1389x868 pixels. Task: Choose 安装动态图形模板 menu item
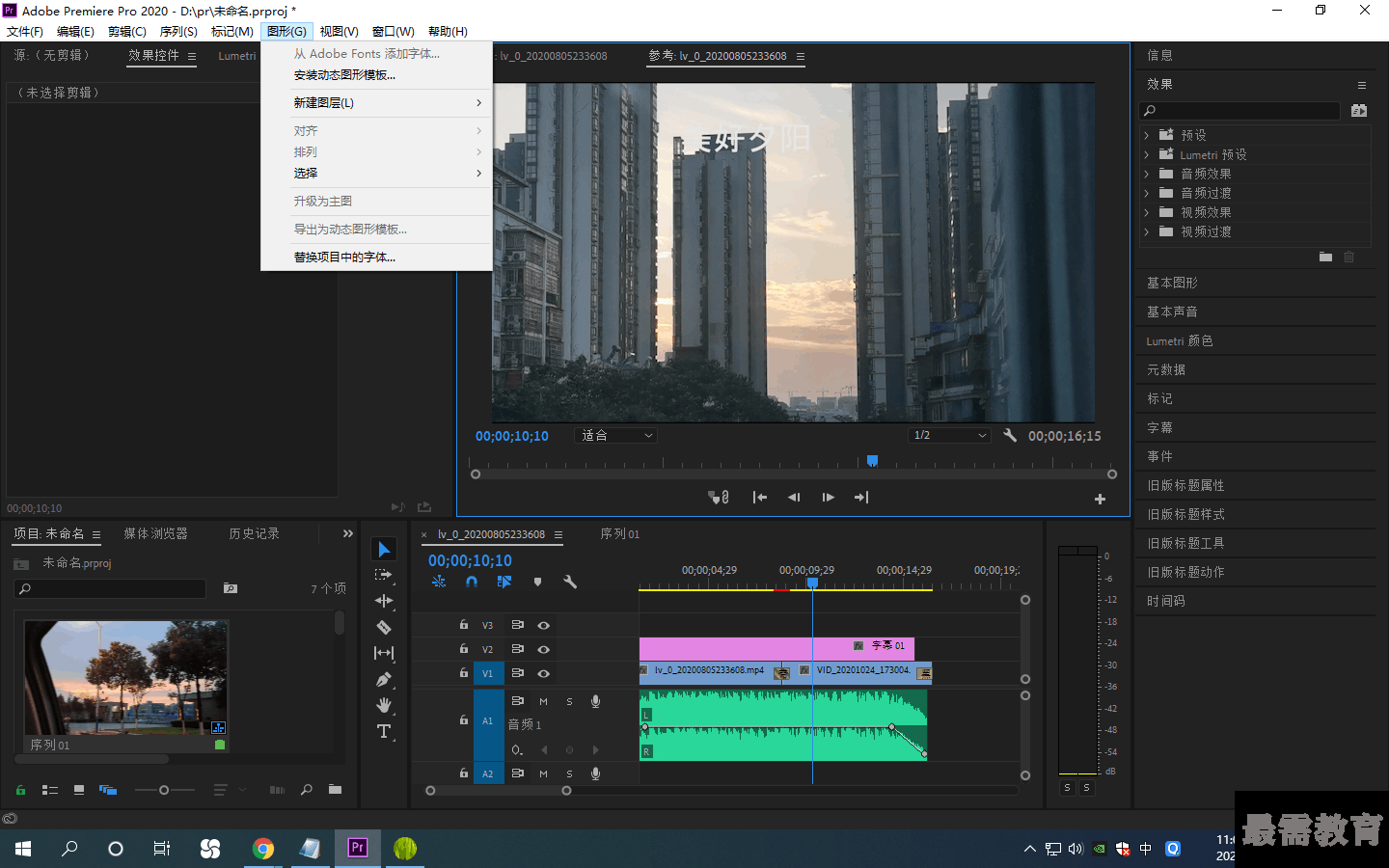pos(376,75)
